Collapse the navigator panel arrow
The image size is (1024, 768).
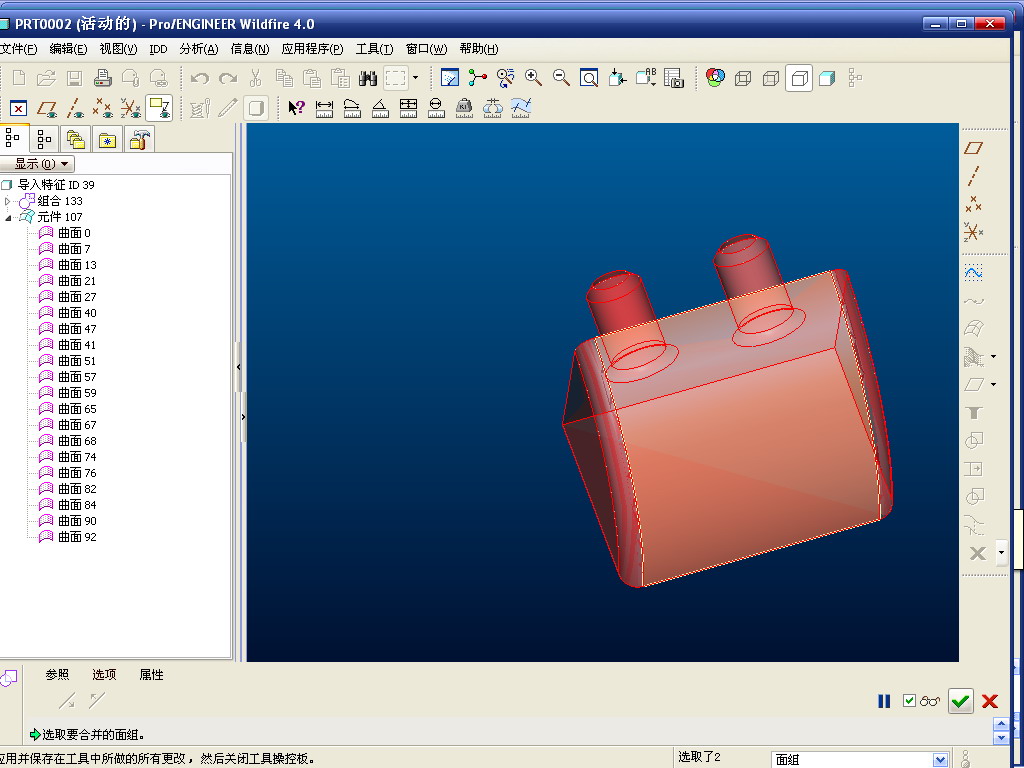tap(239, 367)
